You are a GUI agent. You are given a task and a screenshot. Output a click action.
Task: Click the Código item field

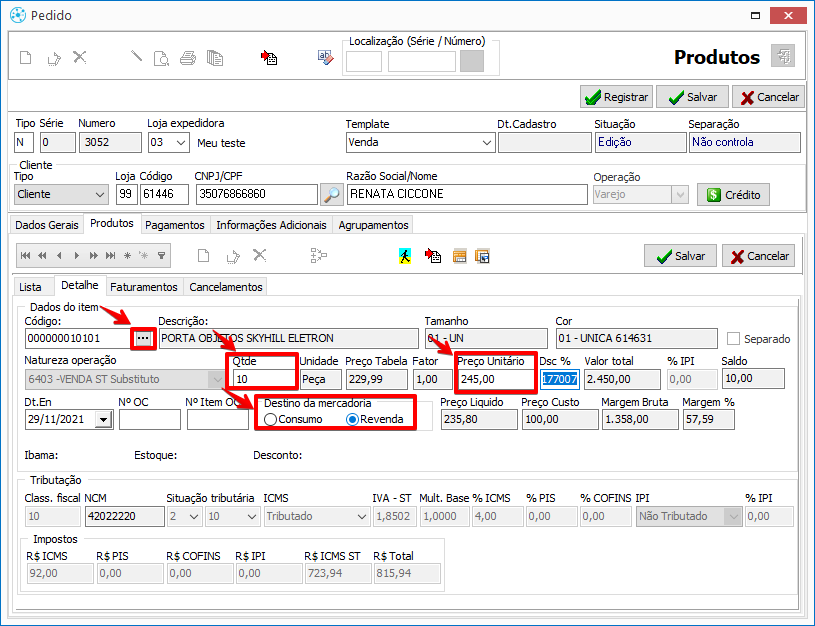(x=78, y=338)
